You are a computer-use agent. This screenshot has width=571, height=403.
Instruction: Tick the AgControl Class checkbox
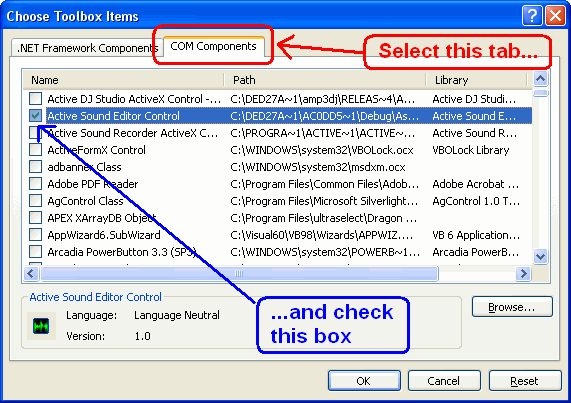[35, 201]
